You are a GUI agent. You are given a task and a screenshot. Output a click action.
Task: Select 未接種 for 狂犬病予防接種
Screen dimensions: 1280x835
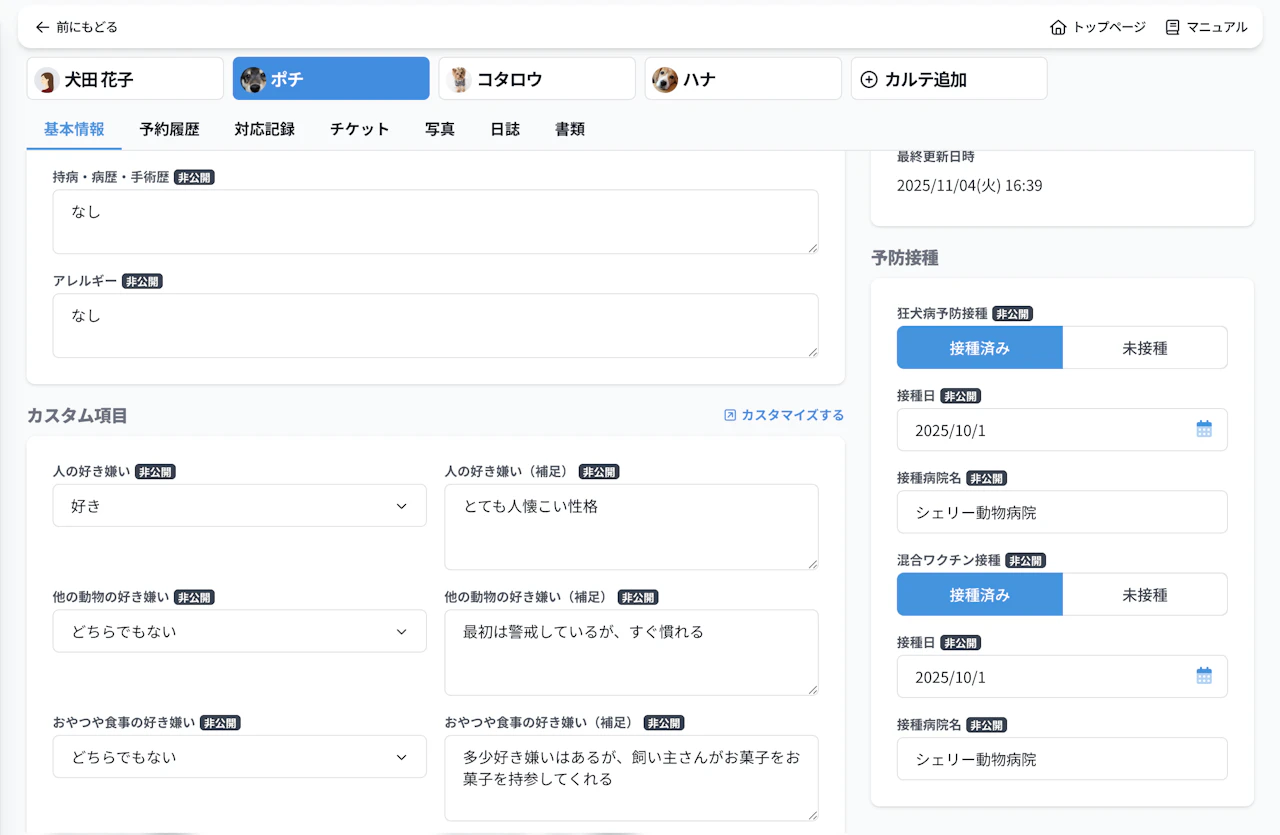[1145, 347]
